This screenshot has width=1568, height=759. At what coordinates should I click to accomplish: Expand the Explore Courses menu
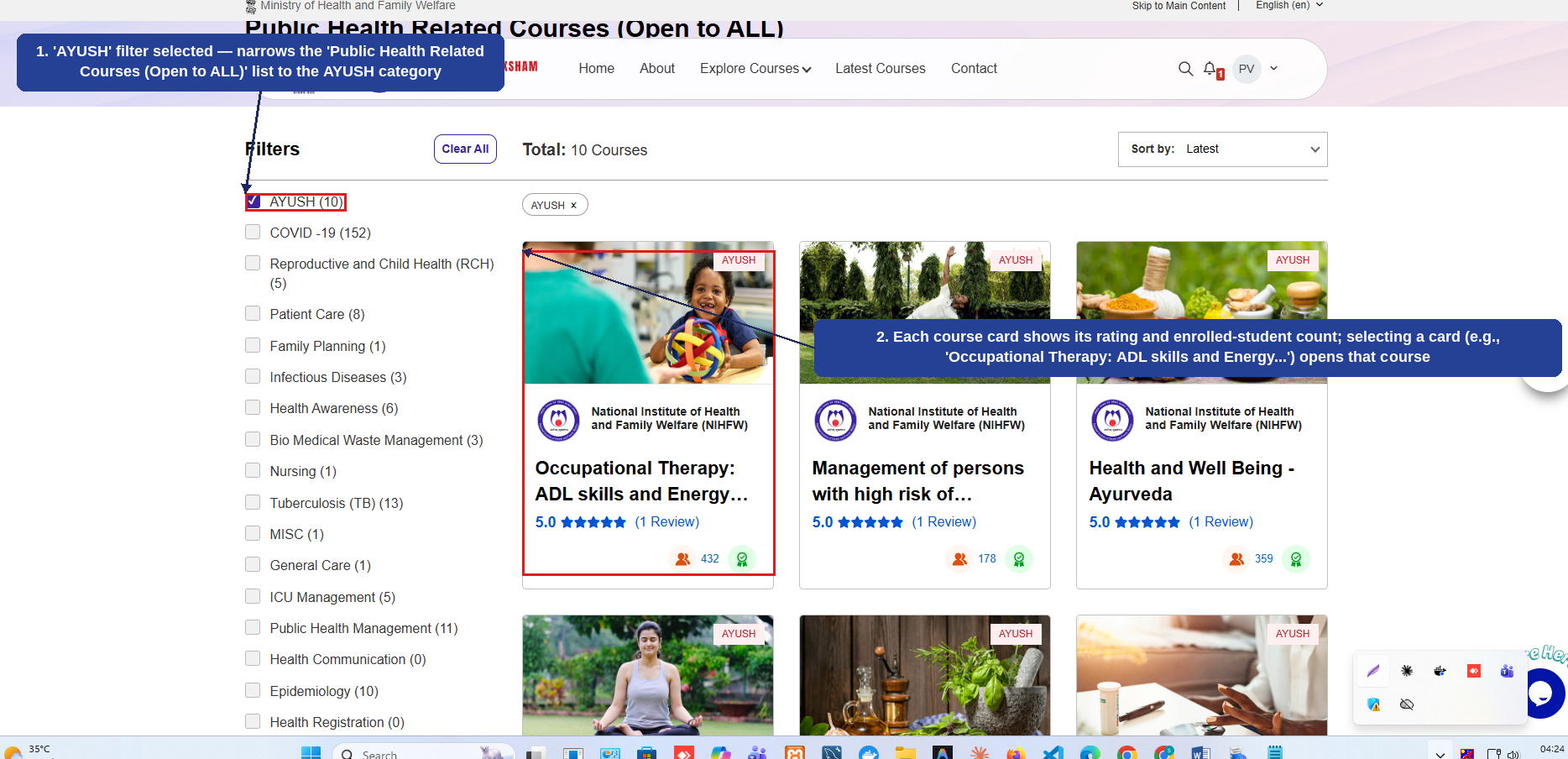755,69
